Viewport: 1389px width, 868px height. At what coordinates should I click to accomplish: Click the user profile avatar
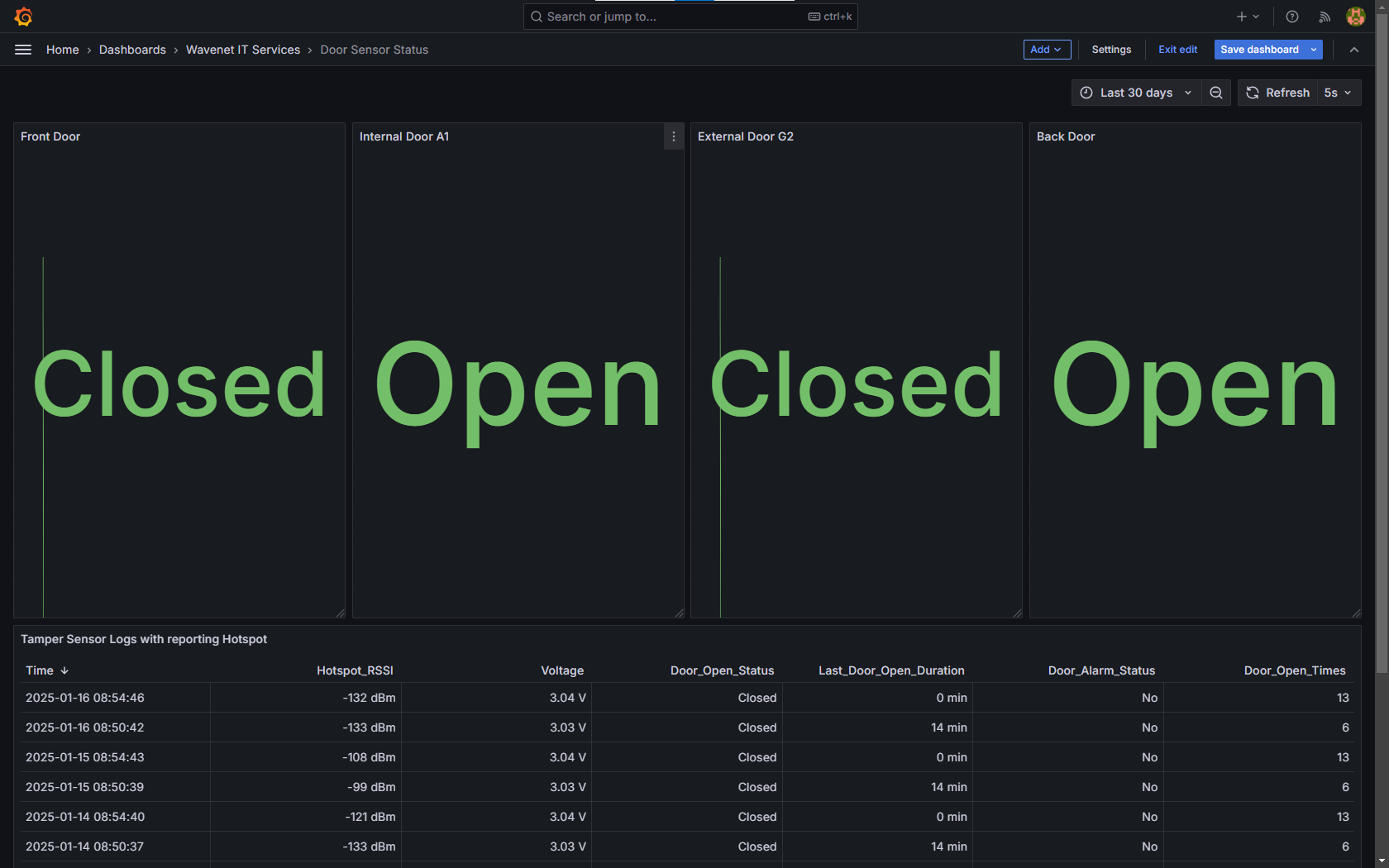1355,17
